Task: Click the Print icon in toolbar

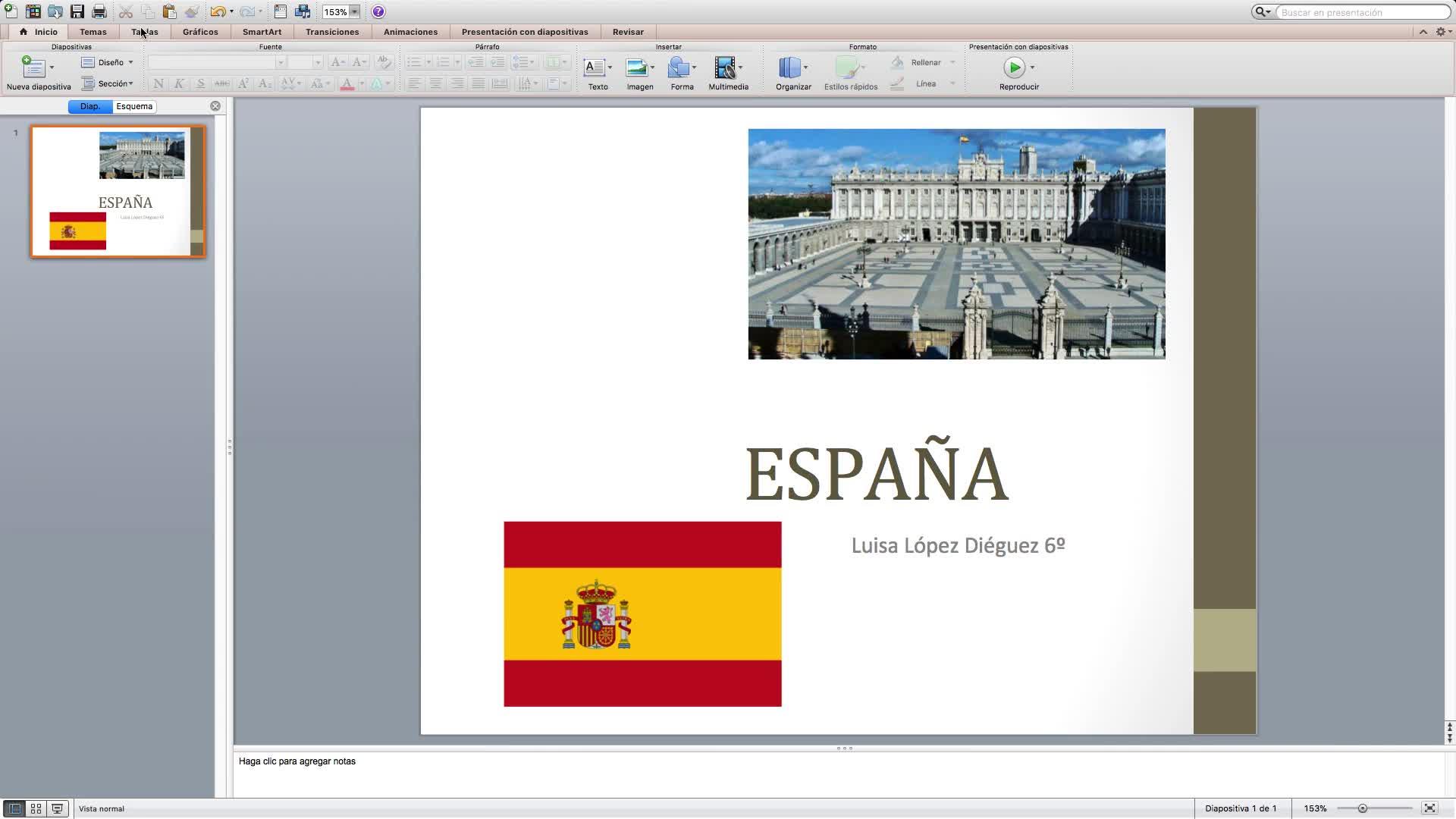Action: 99,11
